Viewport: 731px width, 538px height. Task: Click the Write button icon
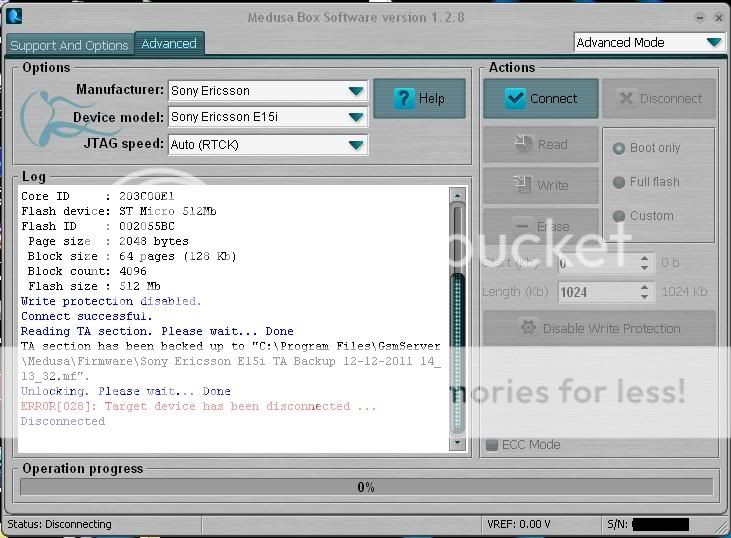[522, 185]
